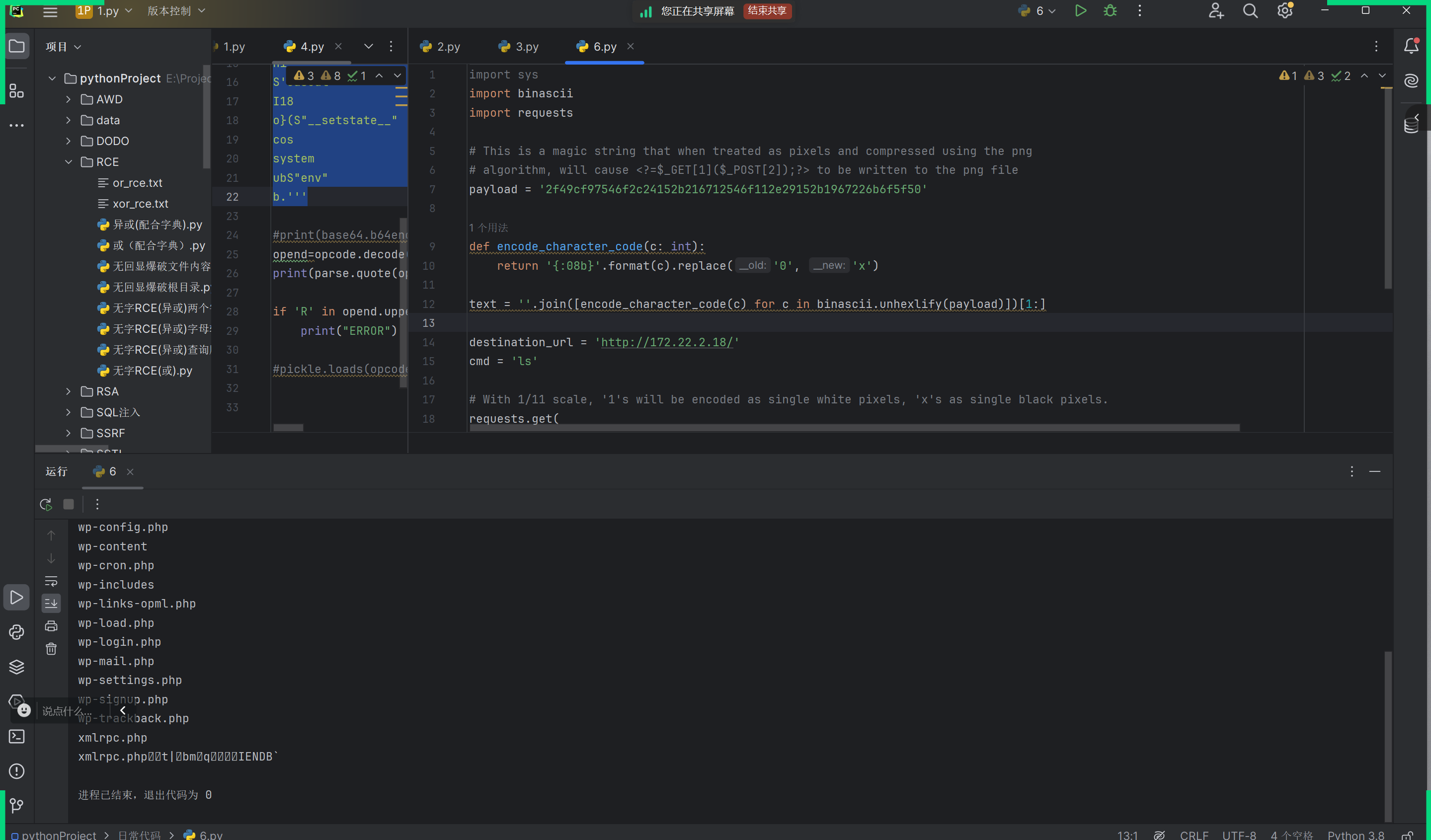The image size is (1431, 840).
Task: Click the CRLF line separator in status bar
Action: pos(1193,835)
